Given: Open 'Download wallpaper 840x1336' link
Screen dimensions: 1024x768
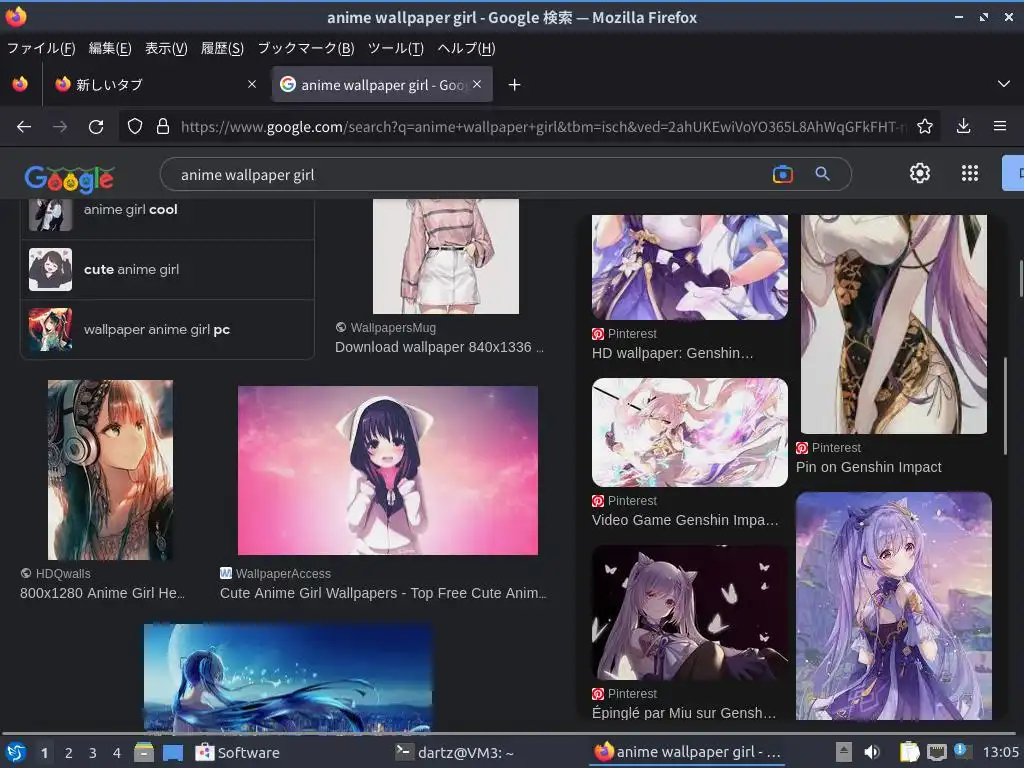Looking at the screenshot, I should pyautogui.click(x=439, y=347).
